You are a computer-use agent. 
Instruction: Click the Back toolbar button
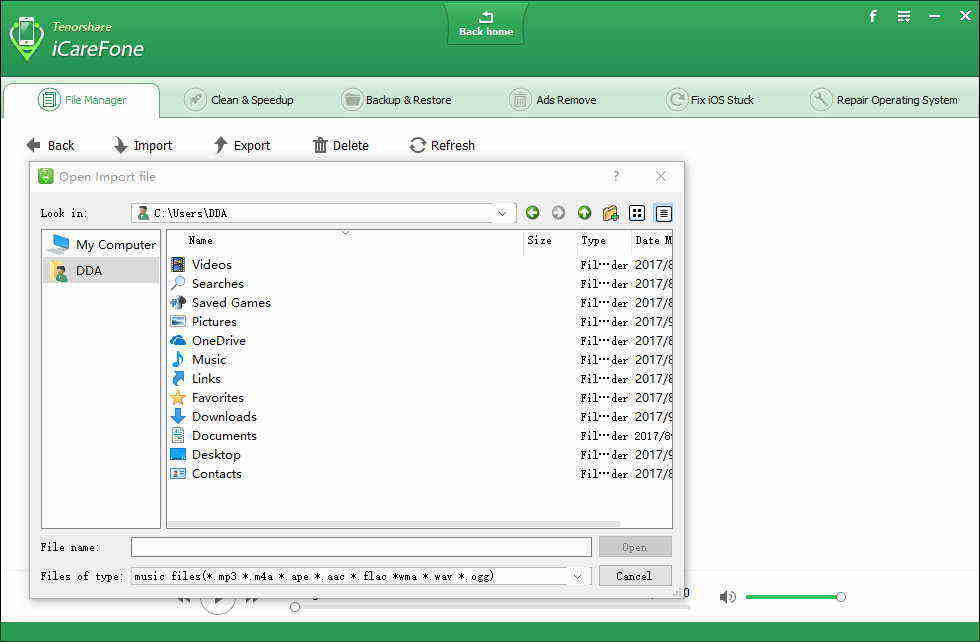[51, 146]
